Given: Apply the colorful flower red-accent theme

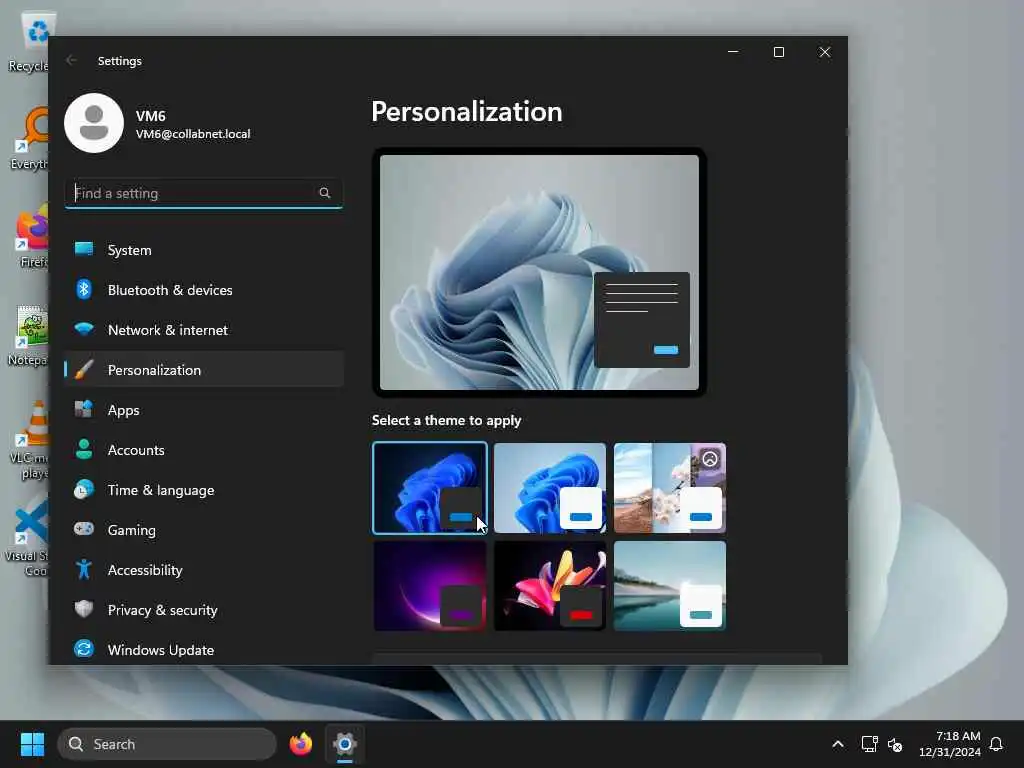Looking at the screenshot, I should [x=550, y=586].
